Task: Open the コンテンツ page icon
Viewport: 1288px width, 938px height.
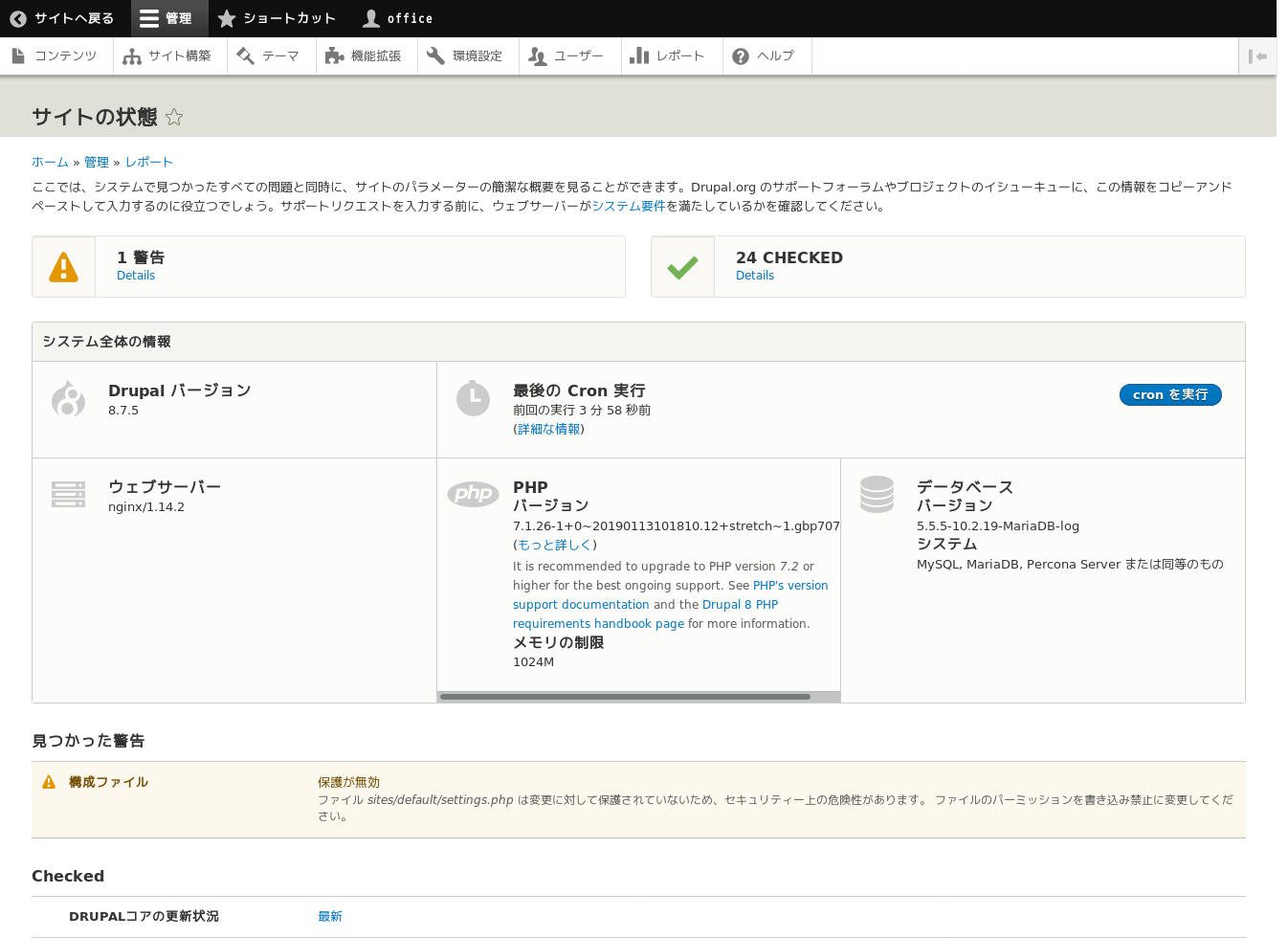Action: (18, 56)
